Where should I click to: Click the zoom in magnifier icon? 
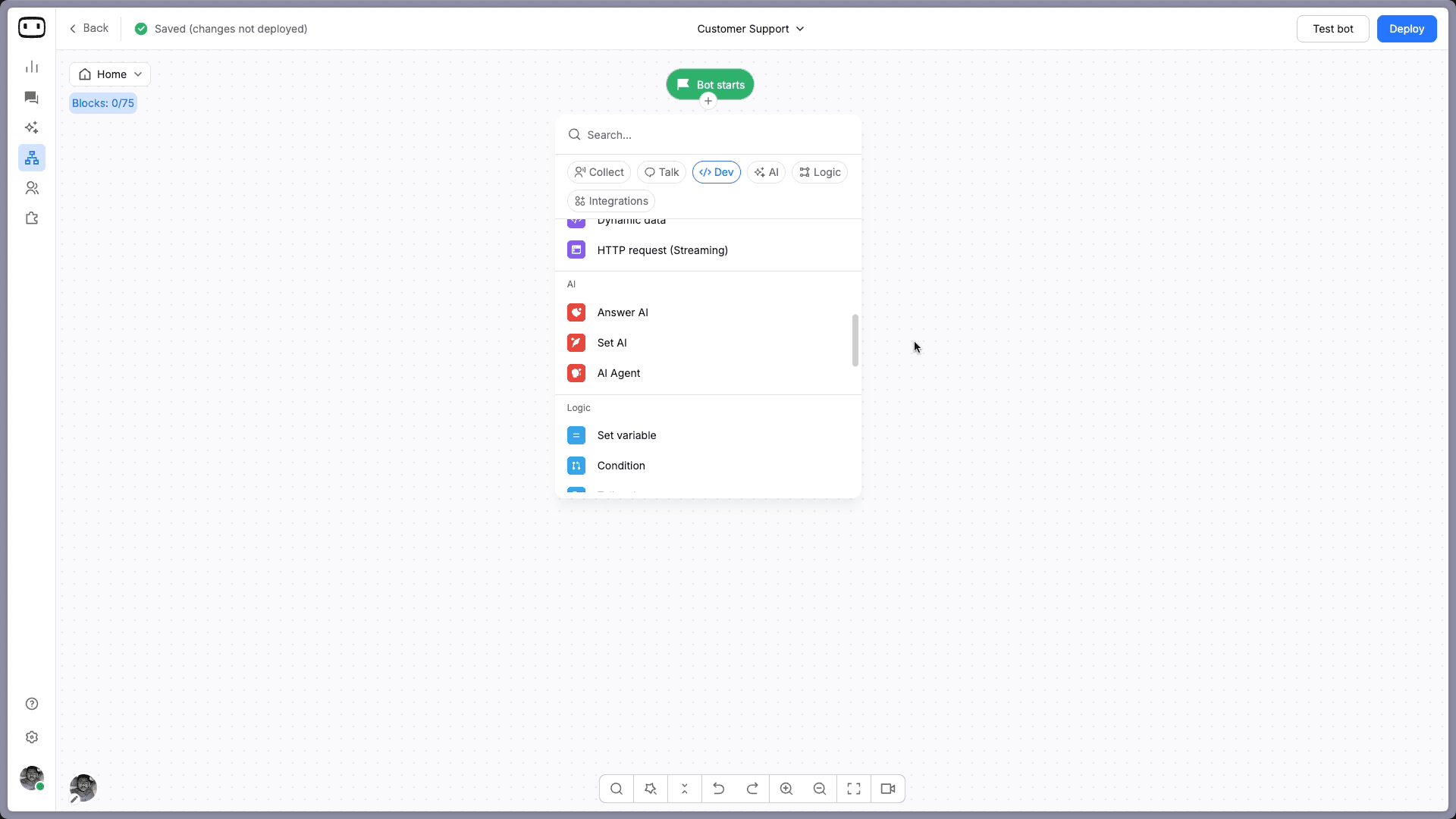point(786,789)
